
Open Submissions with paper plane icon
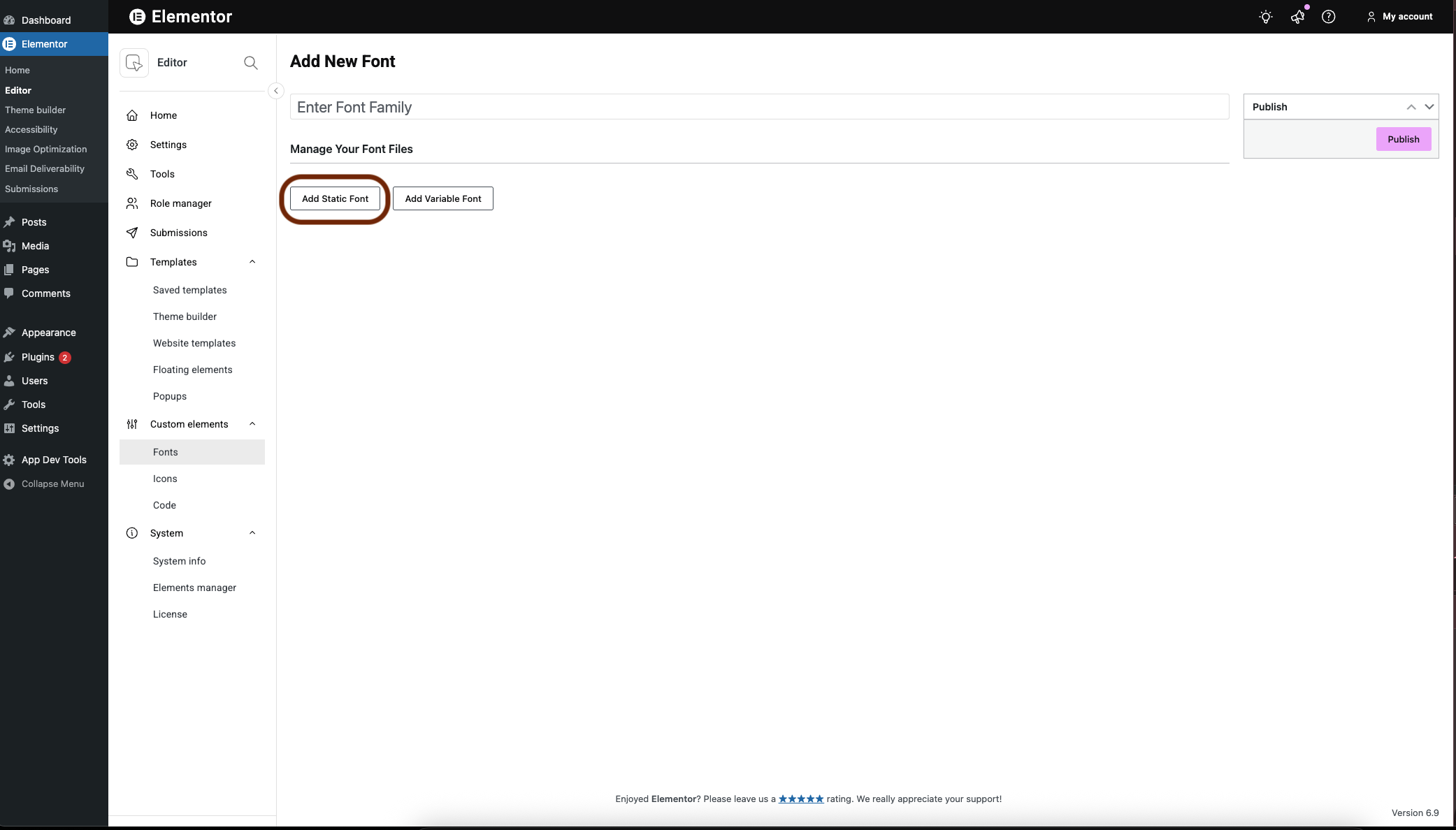coord(178,233)
